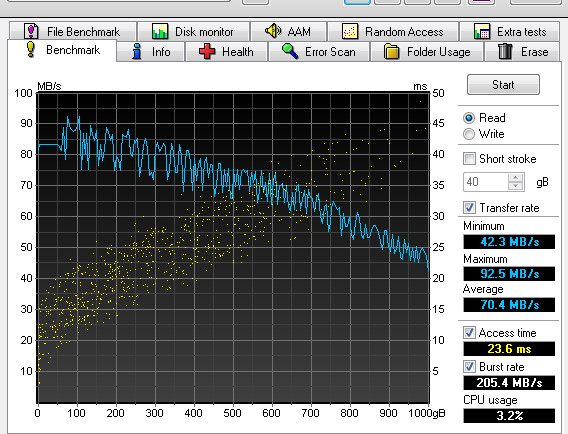Select the Write radio button
This screenshot has width=568, height=434.
point(469,134)
